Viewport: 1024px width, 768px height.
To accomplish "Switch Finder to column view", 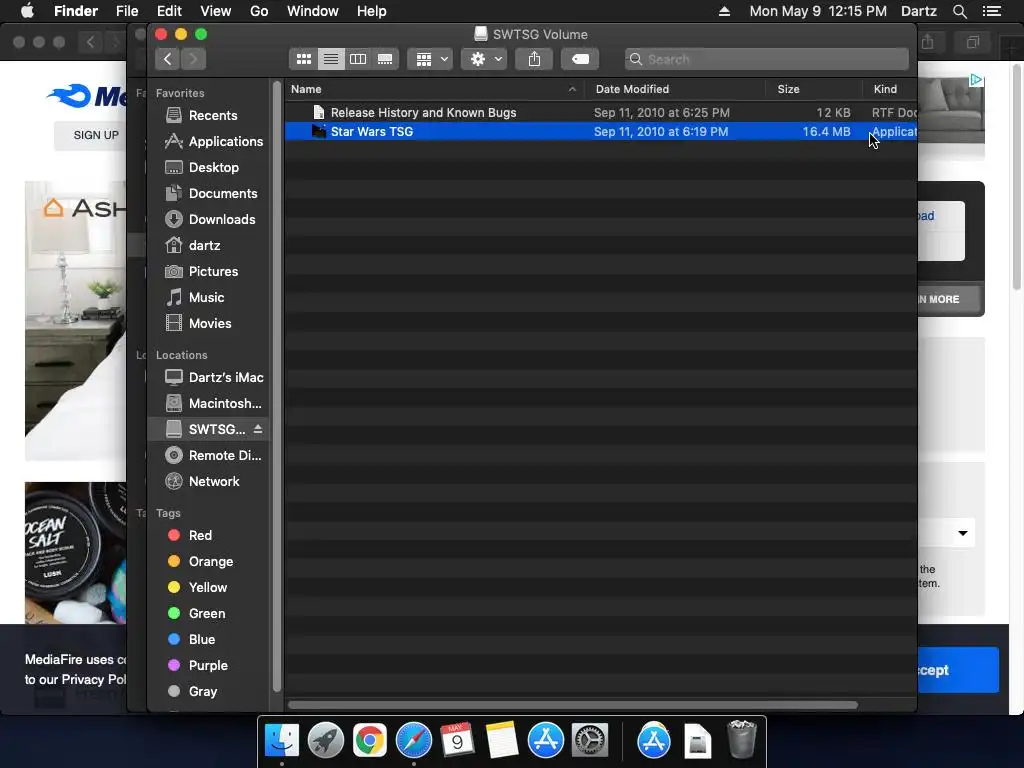I will click(x=358, y=59).
